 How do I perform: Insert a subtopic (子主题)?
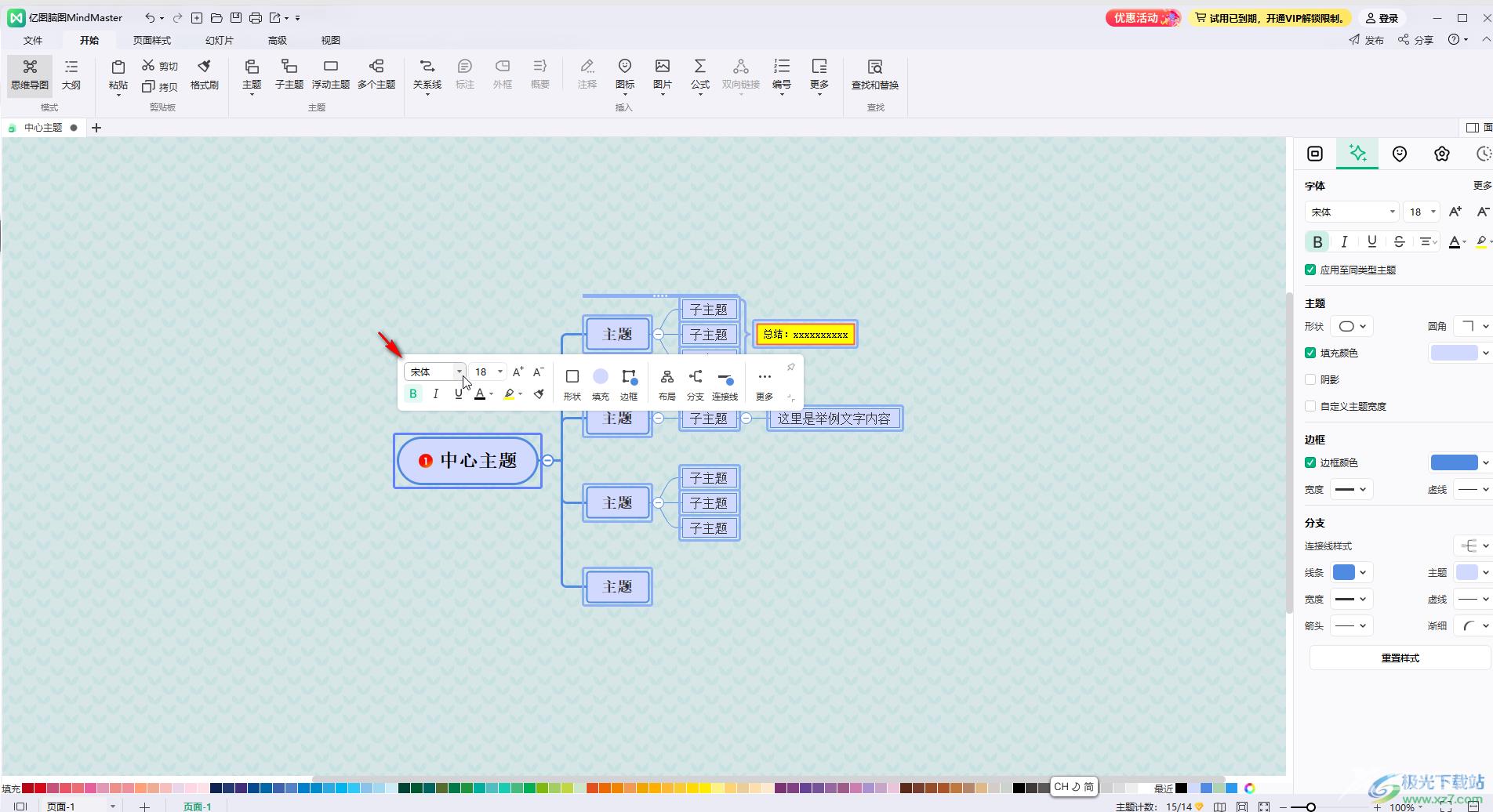289,75
